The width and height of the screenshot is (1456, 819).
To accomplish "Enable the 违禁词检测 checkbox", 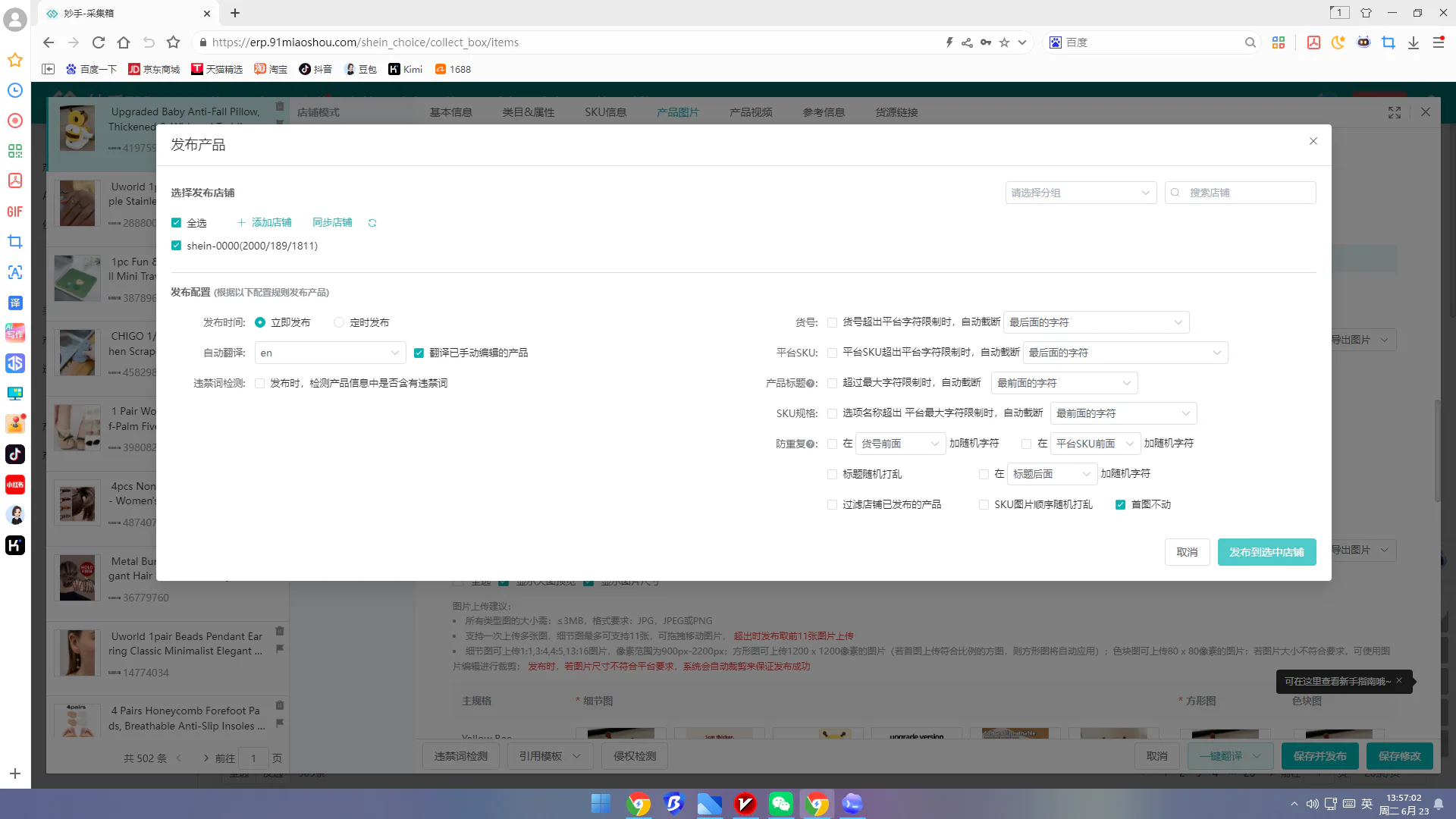I will pyautogui.click(x=260, y=383).
